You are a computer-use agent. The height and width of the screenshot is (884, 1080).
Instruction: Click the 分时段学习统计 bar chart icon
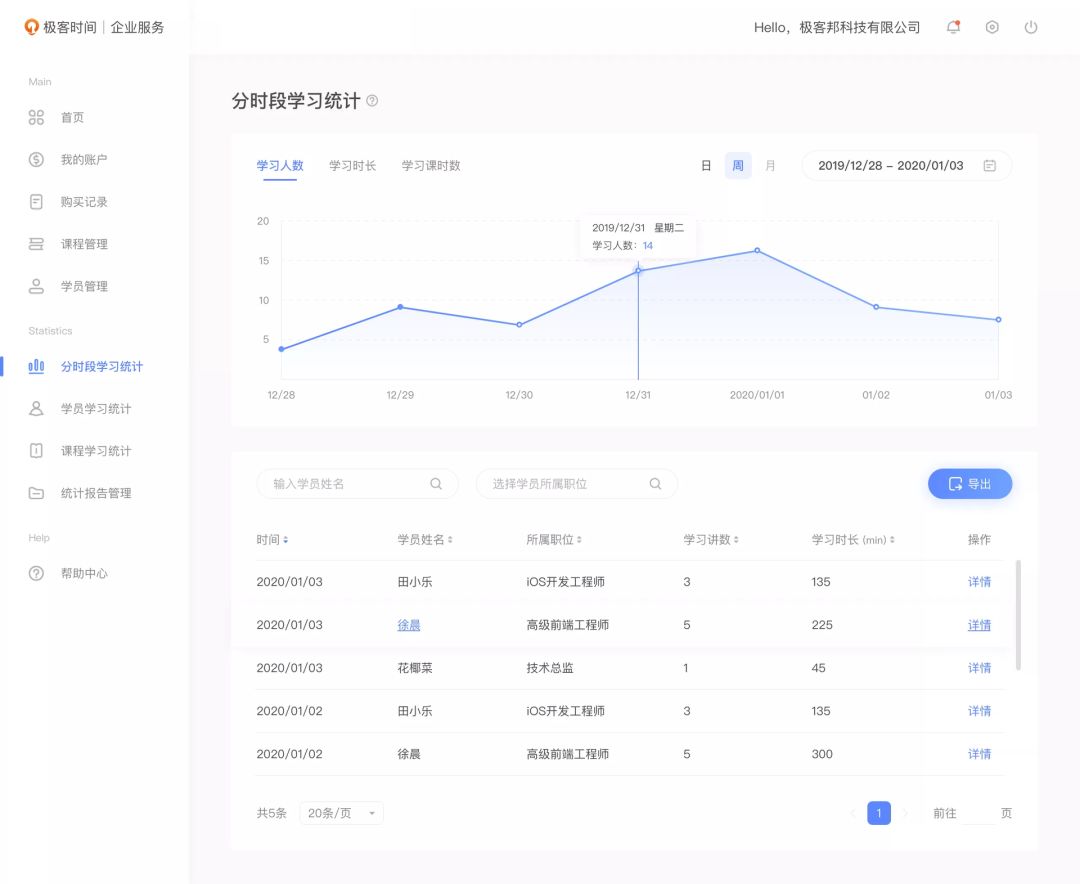pyautogui.click(x=36, y=366)
